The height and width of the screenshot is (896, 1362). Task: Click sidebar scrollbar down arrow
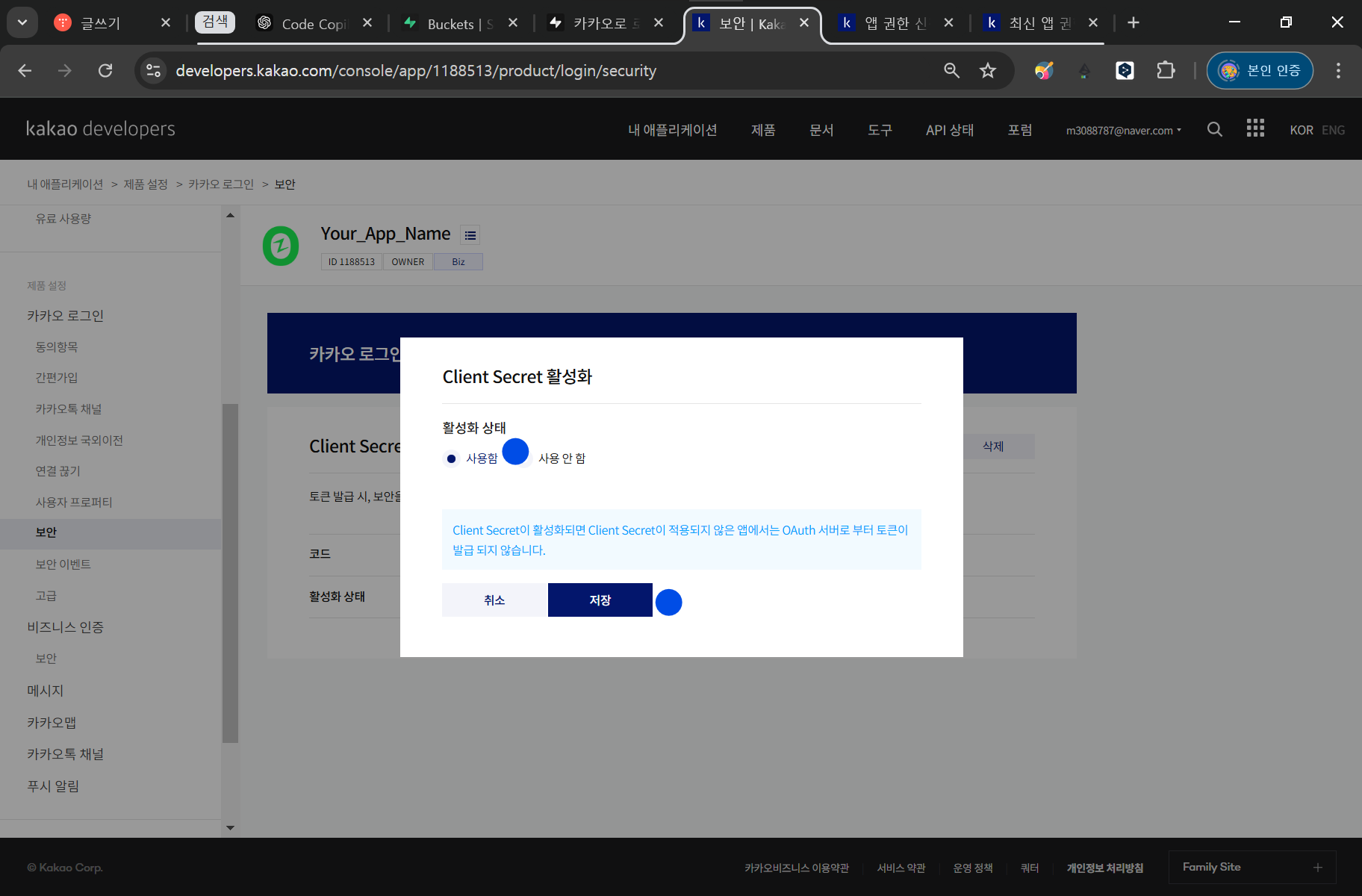230,827
